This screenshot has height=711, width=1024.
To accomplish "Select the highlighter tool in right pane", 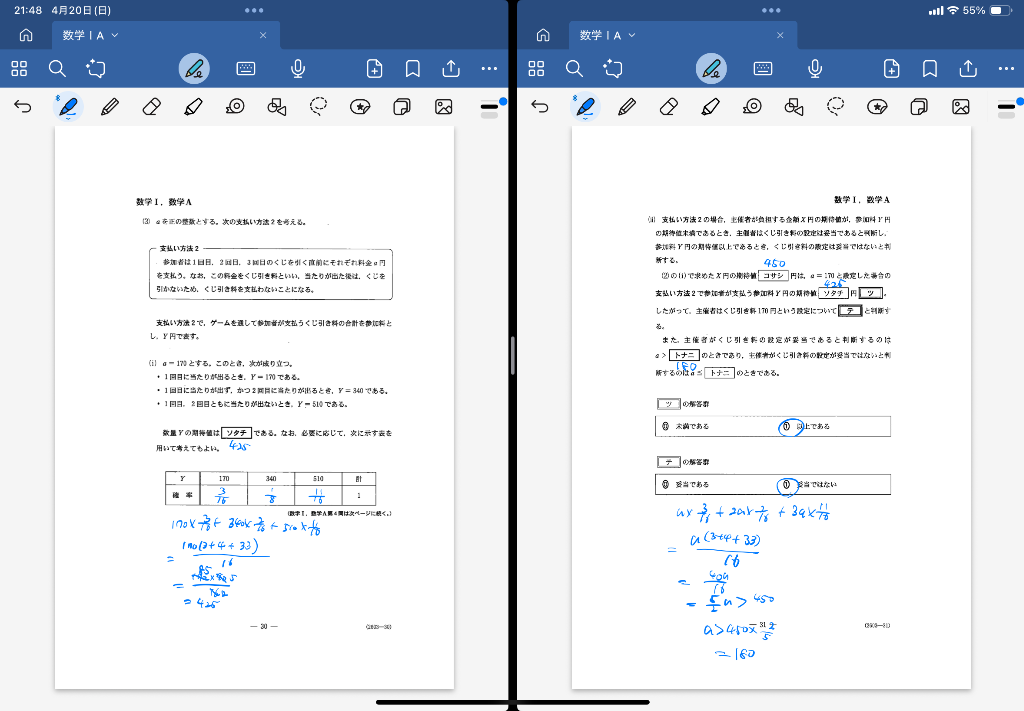I will [711, 106].
